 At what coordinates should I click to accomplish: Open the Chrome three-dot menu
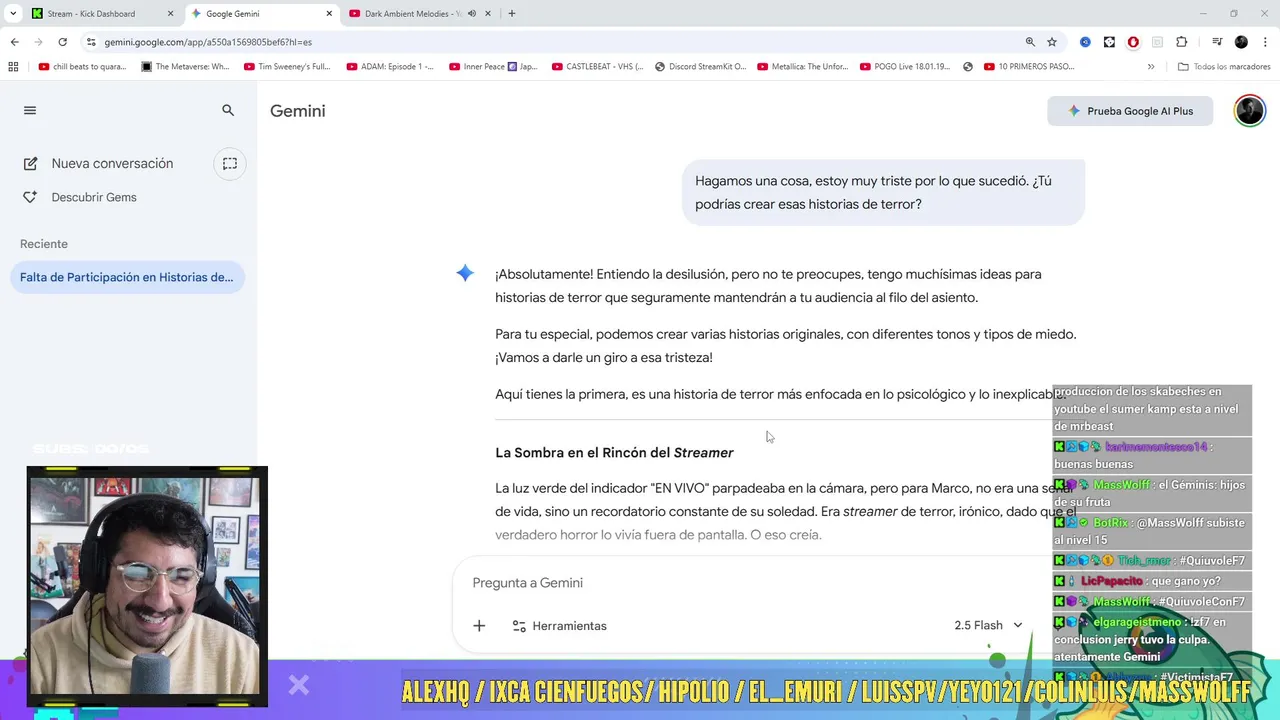click(1265, 42)
